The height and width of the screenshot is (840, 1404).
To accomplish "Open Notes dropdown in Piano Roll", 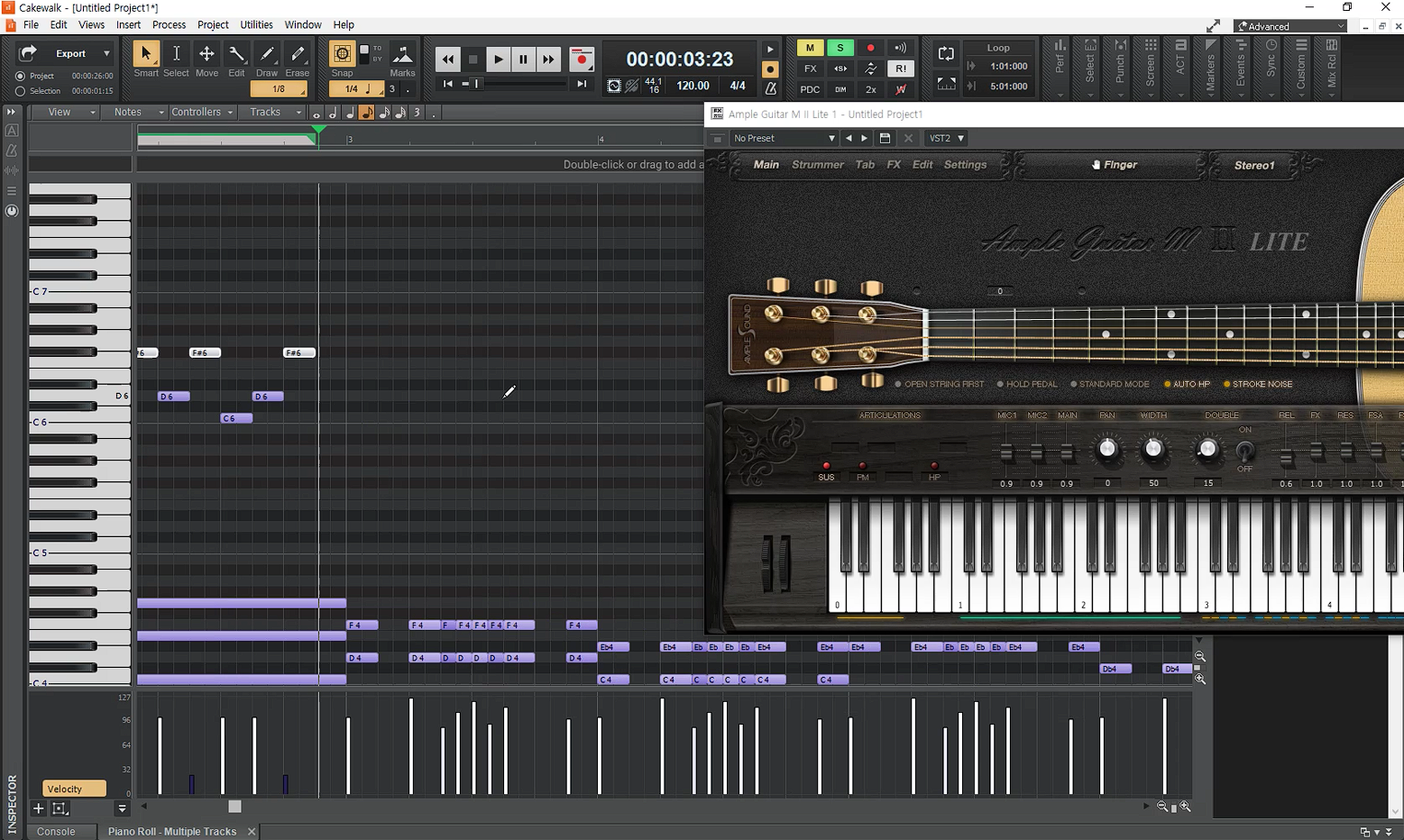I will pos(135,113).
